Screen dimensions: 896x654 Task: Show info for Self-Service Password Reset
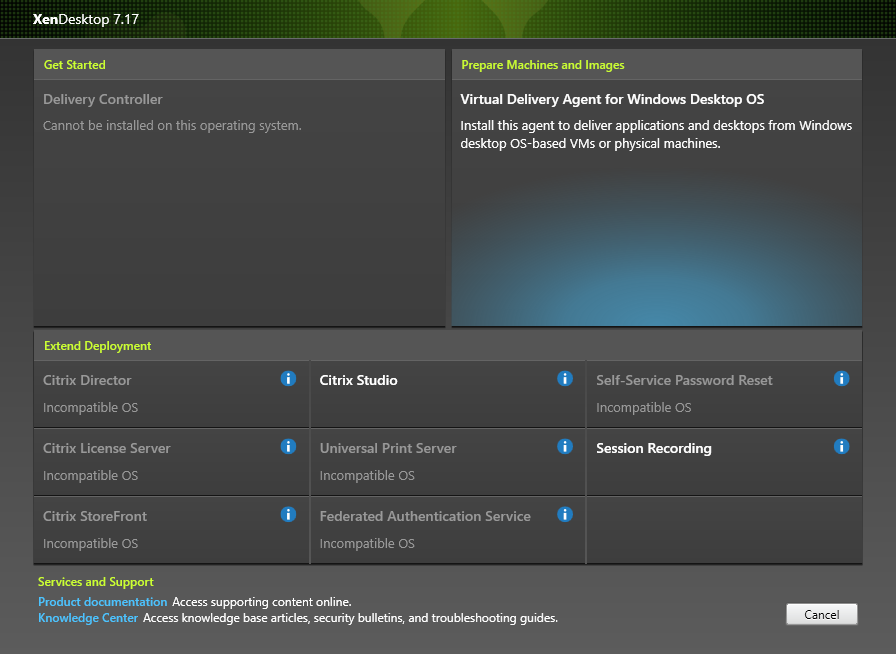[x=841, y=378]
